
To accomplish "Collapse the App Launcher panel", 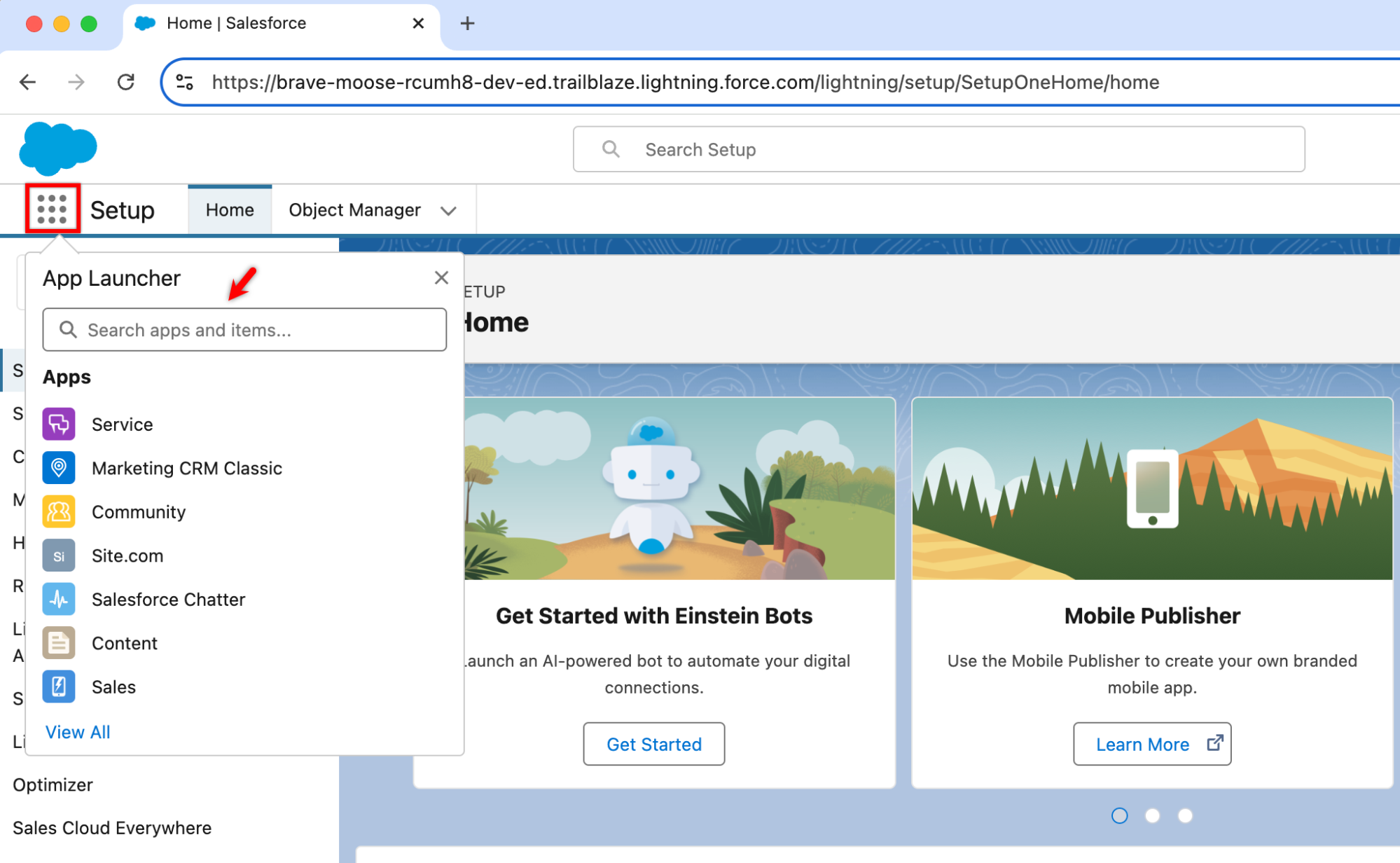I will tap(441, 277).
